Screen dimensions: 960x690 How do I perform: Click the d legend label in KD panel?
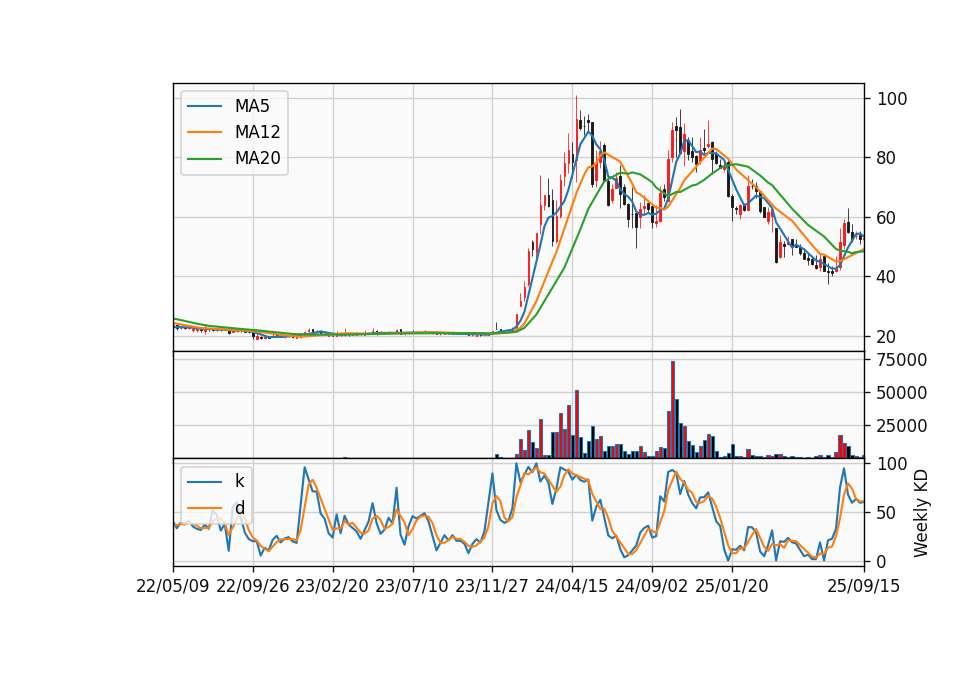pos(239,508)
